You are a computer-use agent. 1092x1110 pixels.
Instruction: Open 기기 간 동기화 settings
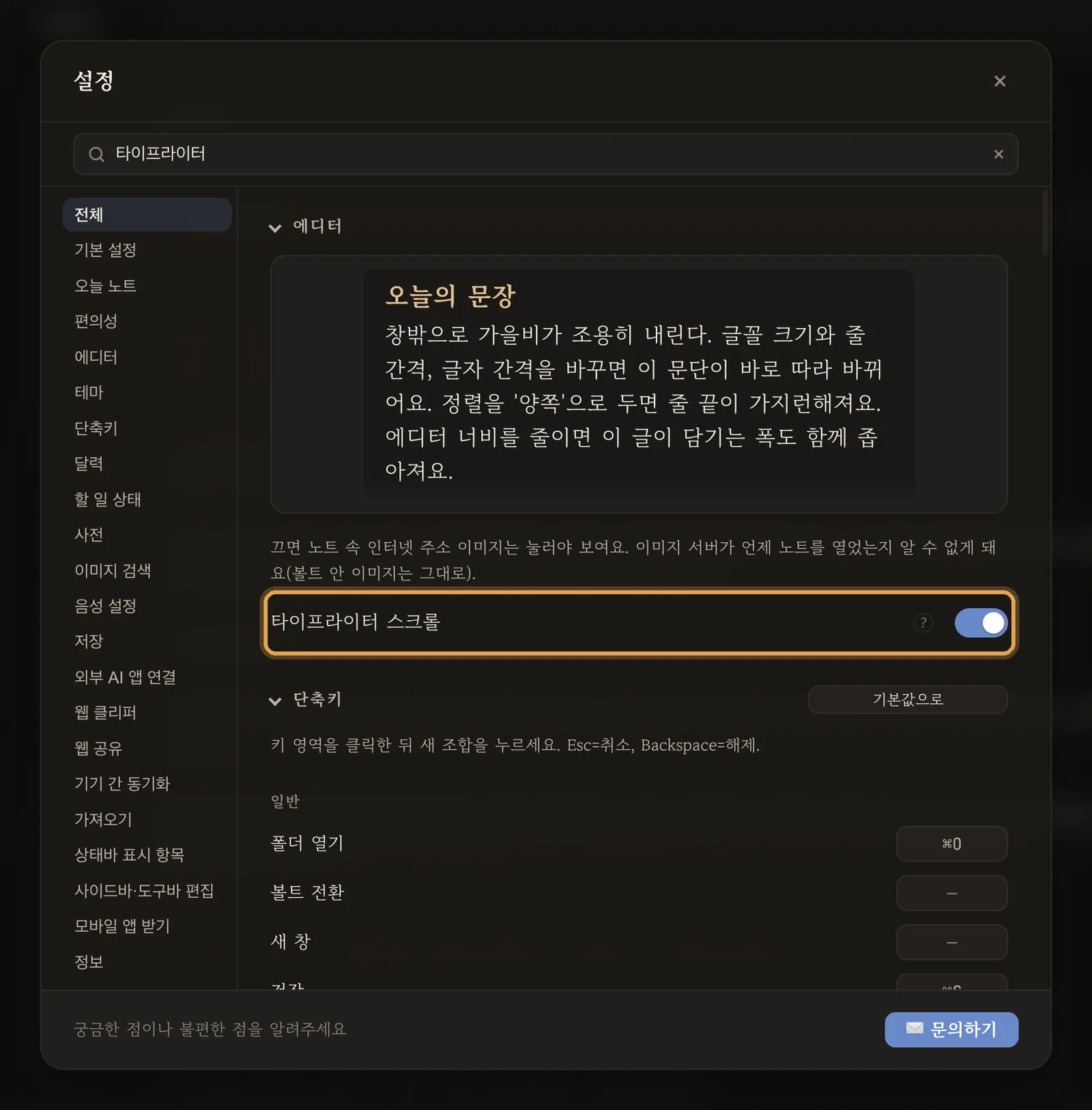147,784
